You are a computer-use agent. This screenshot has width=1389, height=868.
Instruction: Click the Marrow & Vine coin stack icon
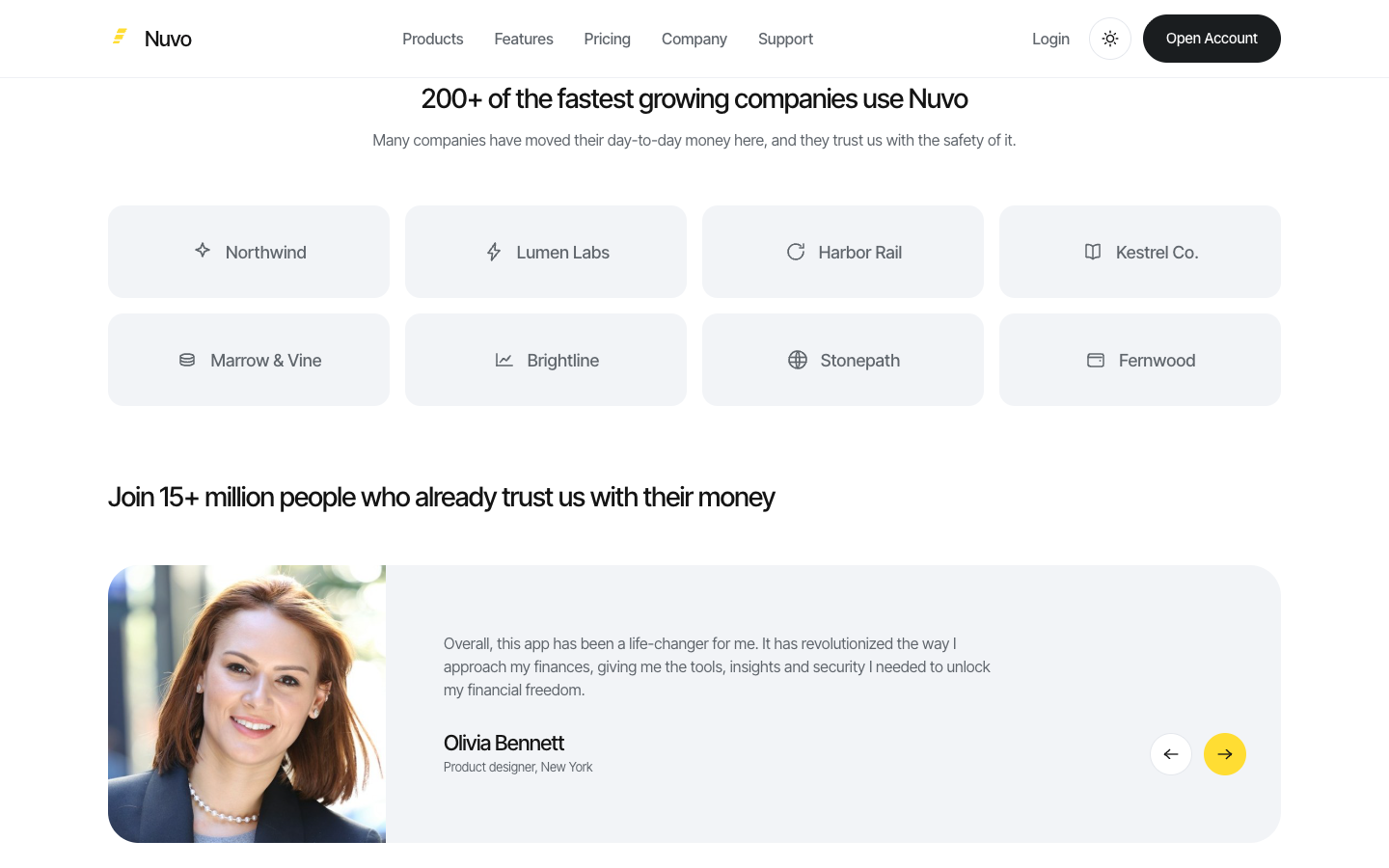187,360
